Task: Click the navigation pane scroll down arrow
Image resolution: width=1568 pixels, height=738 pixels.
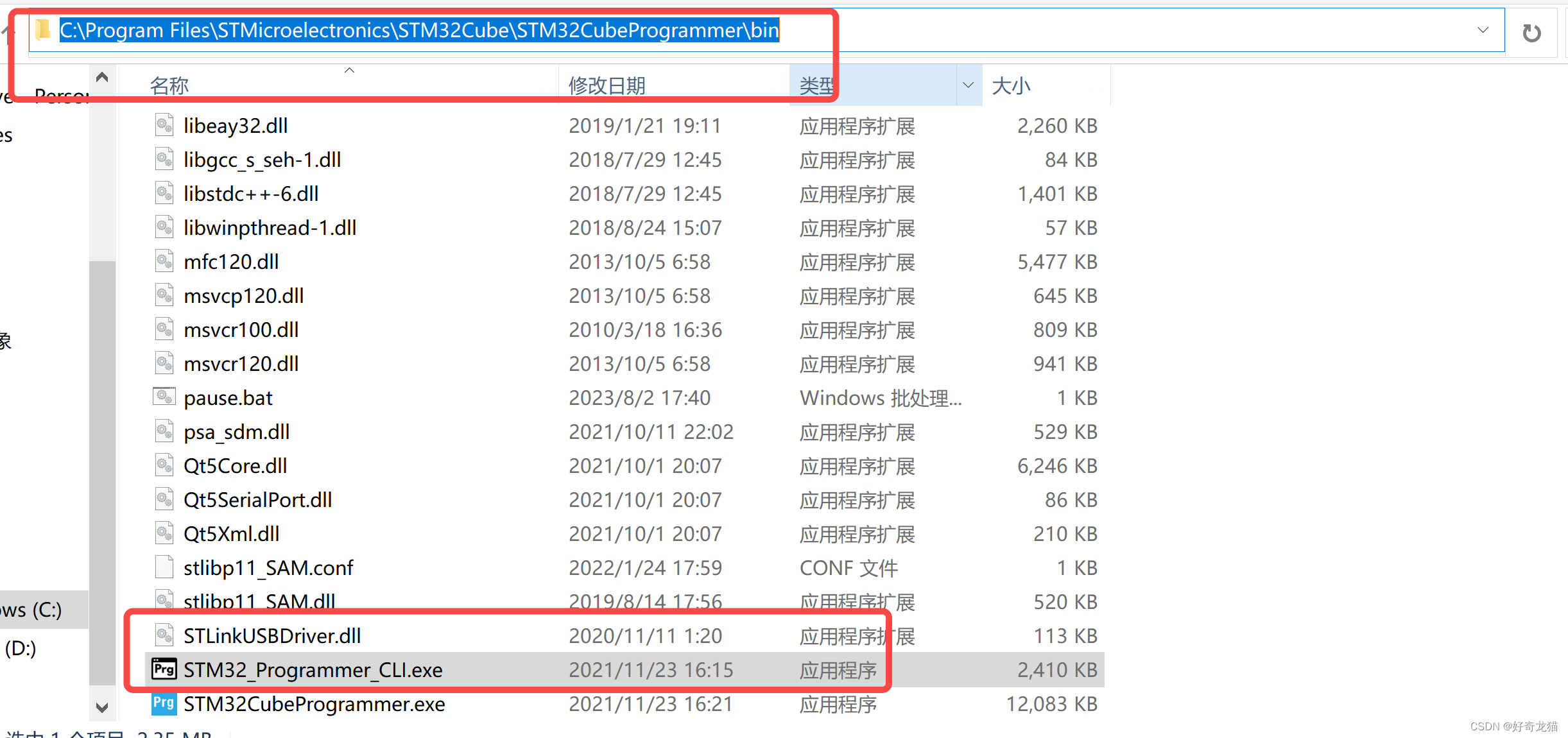Action: pyautogui.click(x=102, y=707)
